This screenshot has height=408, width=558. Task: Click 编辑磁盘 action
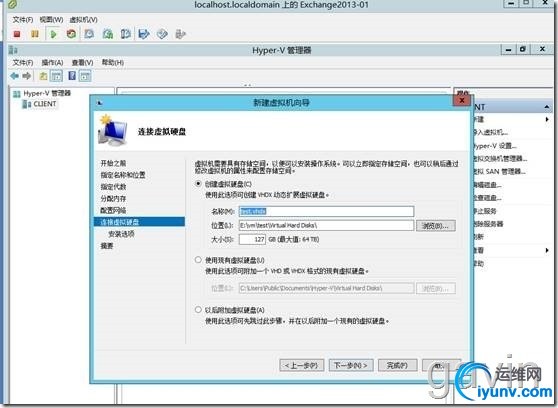pyautogui.click(x=488, y=185)
